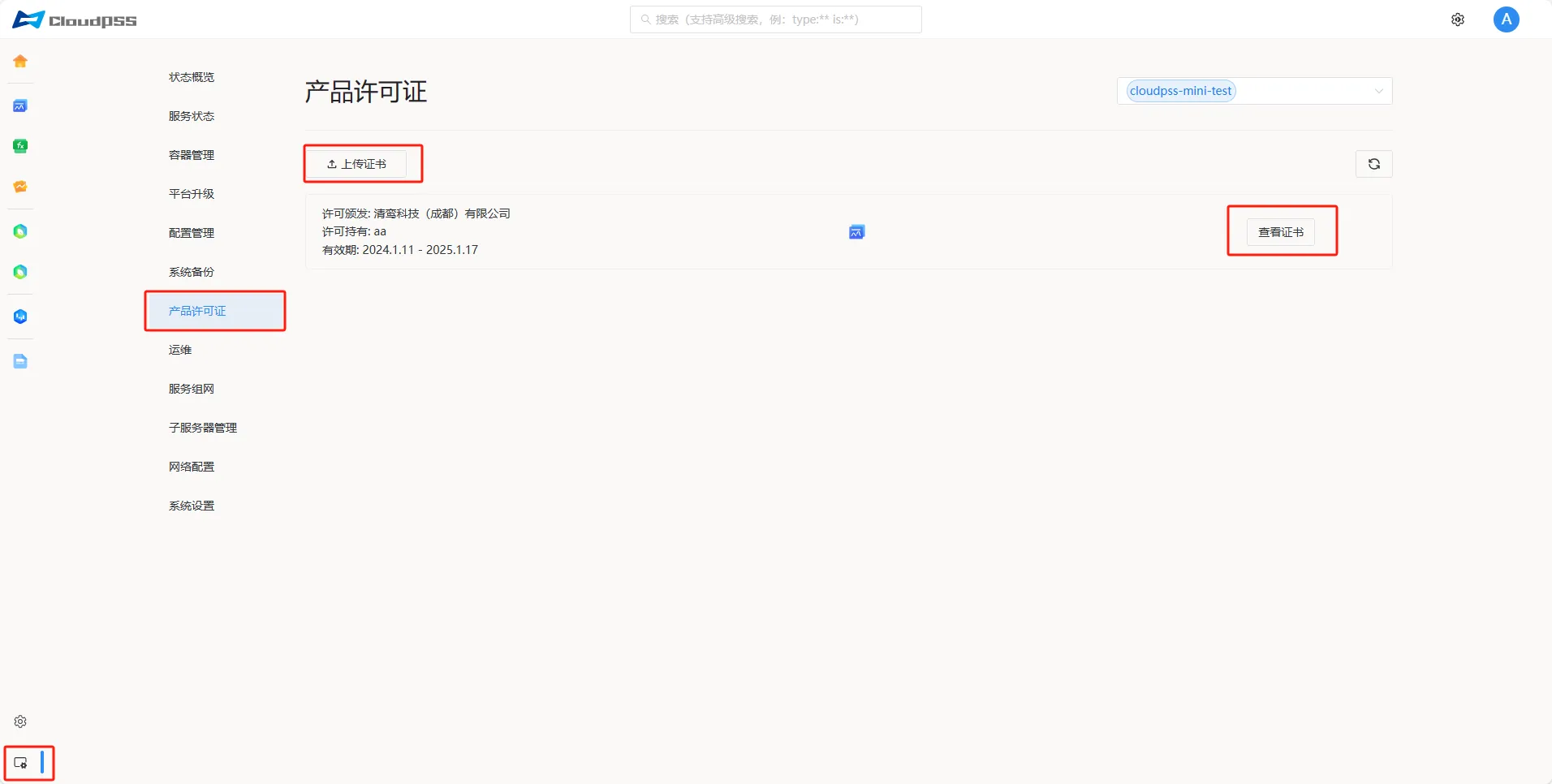This screenshot has height=784, width=1552.
Task: Go to 子服务器管理 menu item
Action: click(203, 428)
